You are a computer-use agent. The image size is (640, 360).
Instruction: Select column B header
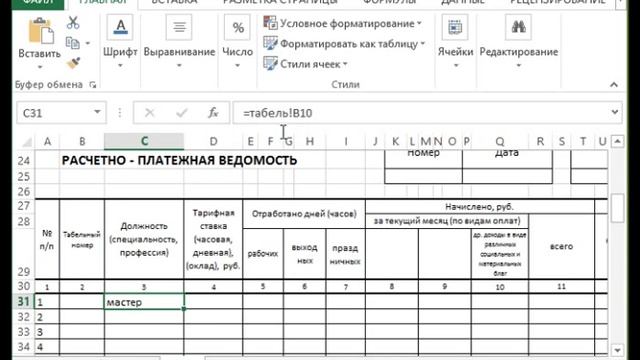[x=82, y=141]
